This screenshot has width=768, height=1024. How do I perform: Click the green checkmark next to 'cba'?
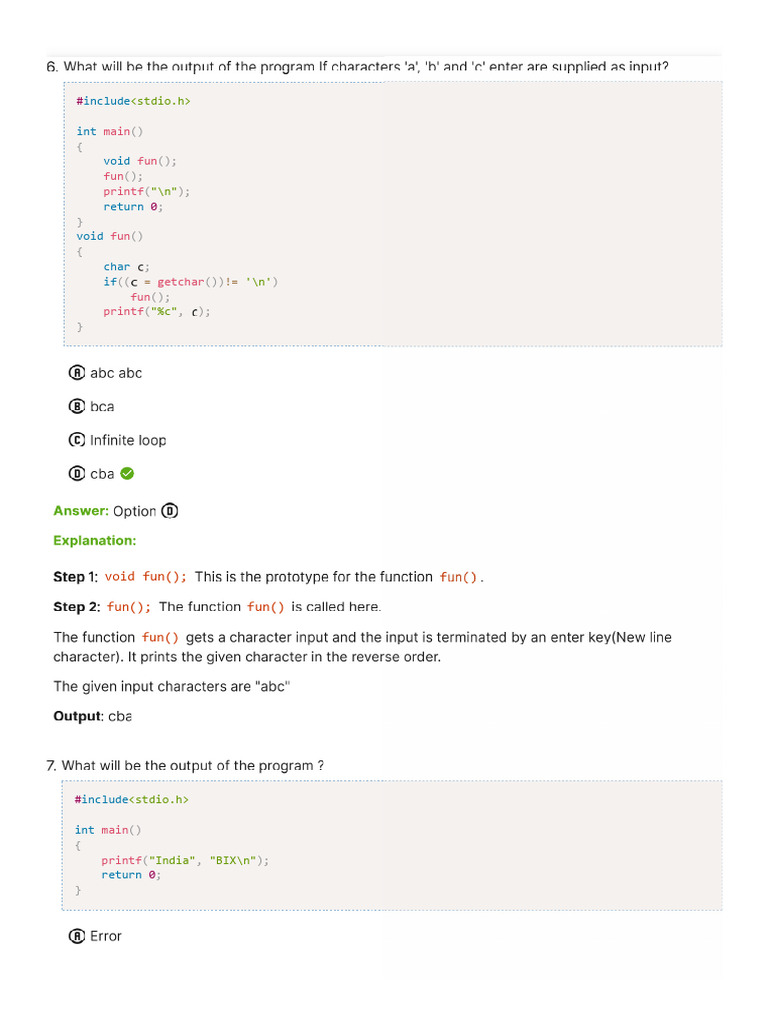(127, 474)
